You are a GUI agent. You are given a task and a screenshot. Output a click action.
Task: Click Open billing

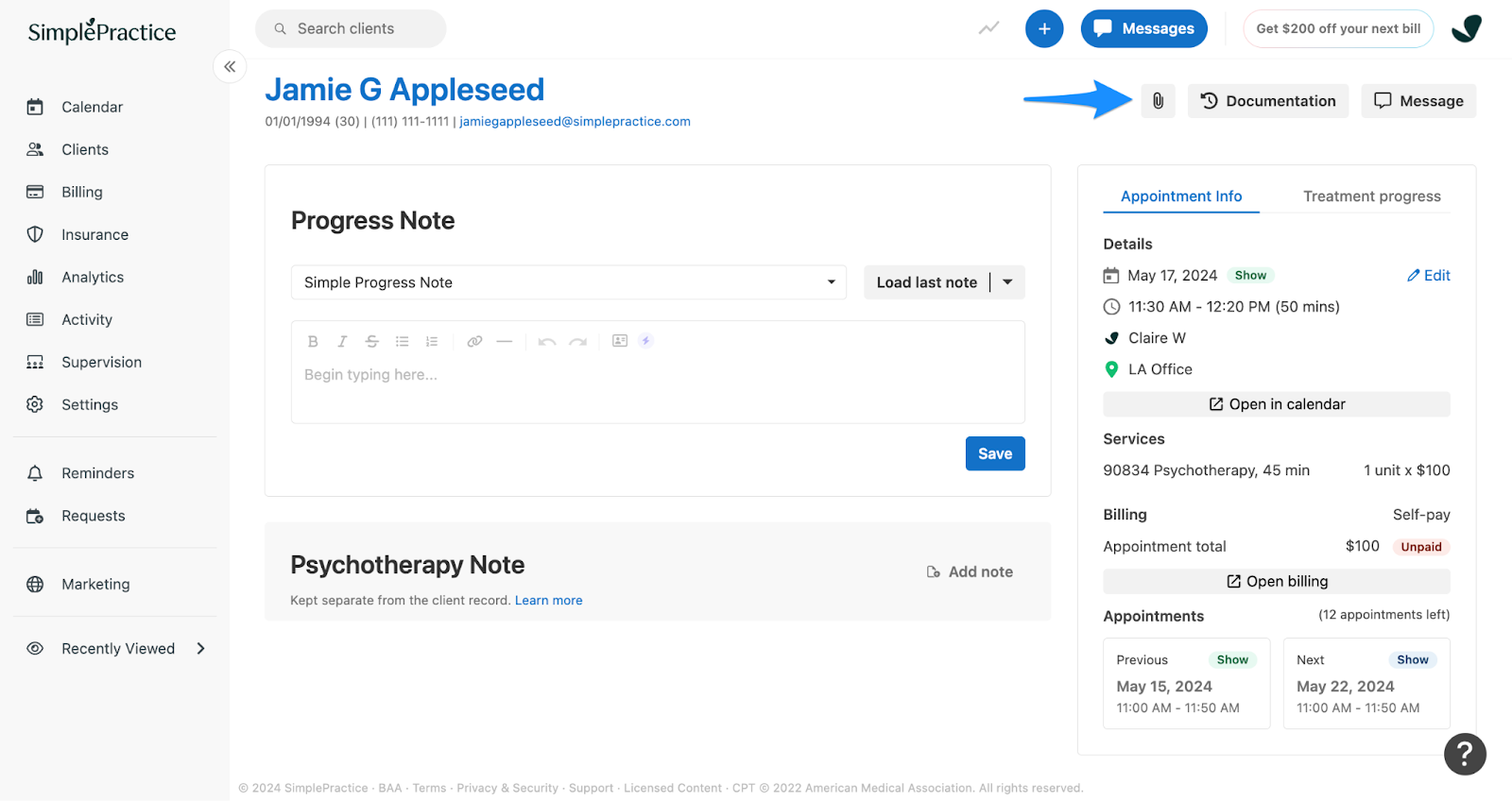(x=1277, y=581)
